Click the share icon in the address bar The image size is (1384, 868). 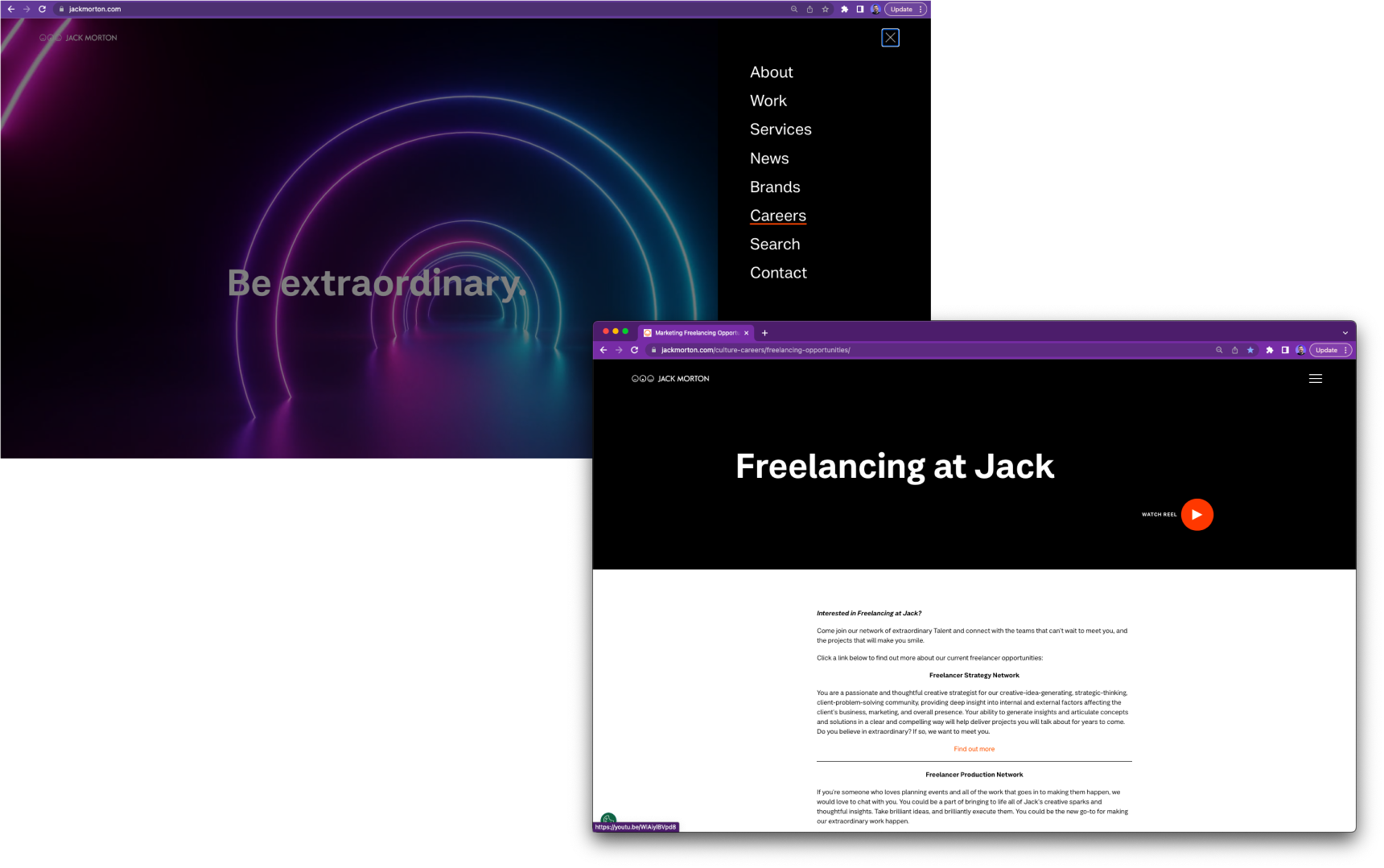coord(1234,350)
